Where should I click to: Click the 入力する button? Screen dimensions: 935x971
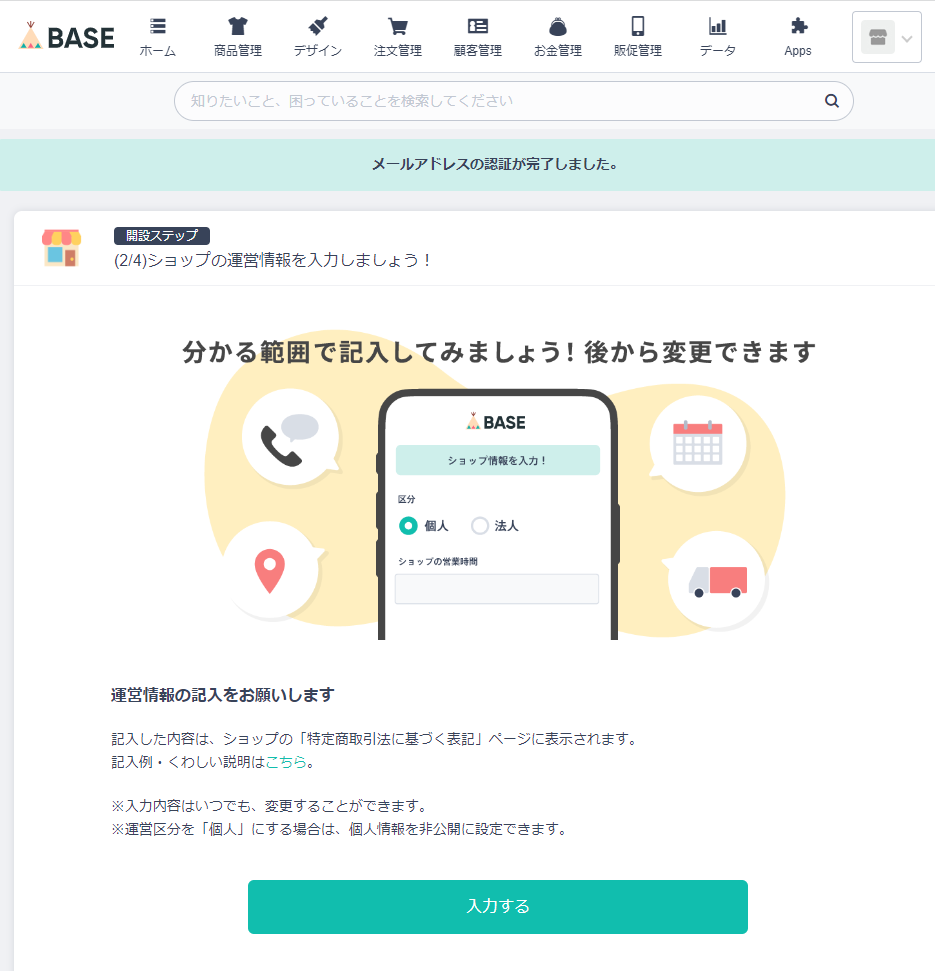(498, 907)
